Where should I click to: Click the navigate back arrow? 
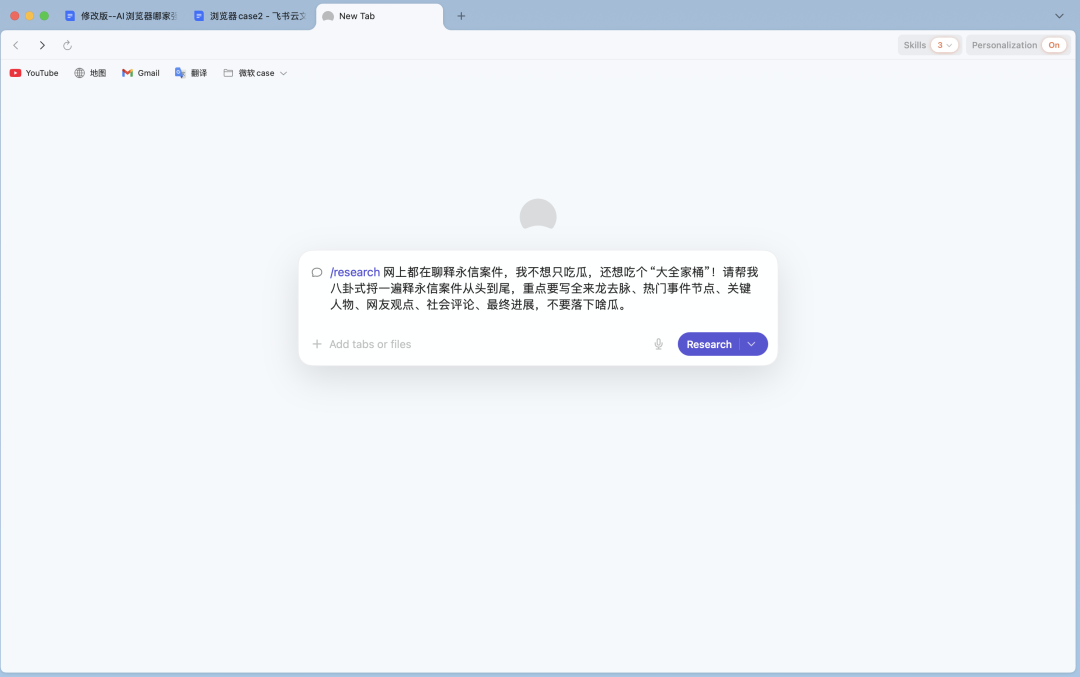coord(15,45)
